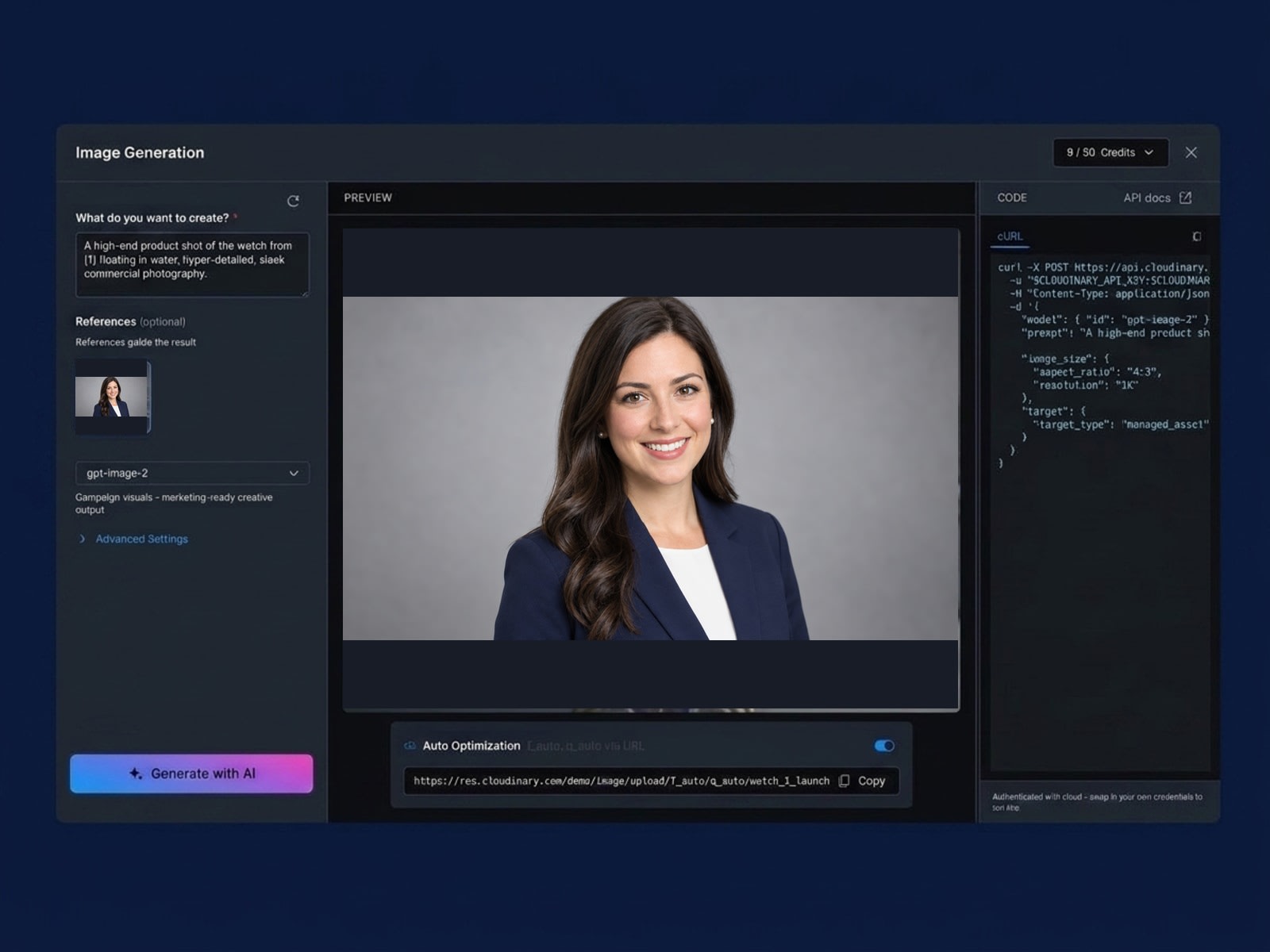
Task: Close the Image Generation dialog
Action: 1191,152
